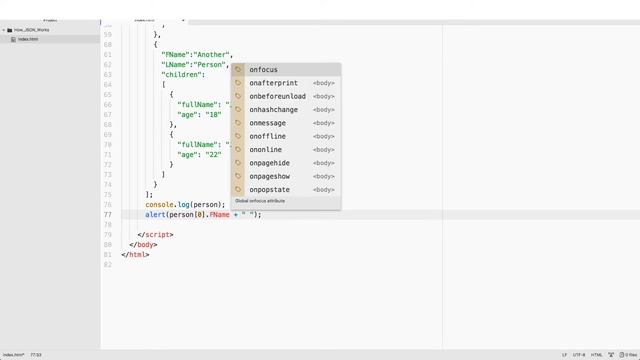The height and width of the screenshot is (360, 640).
Task: Click tag icon beside onfocus
Action: click(x=238, y=69)
